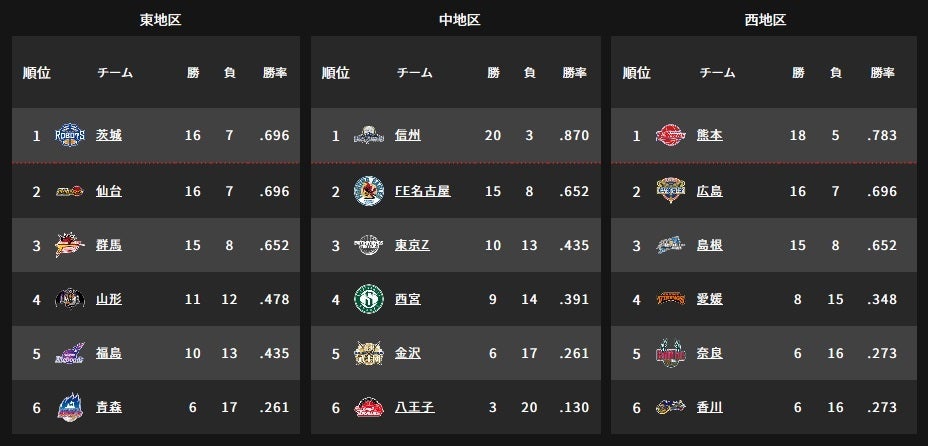Image resolution: width=928 pixels, height=446 pixels.
Task: Click the Hiroshima team logo
Action: pyautogui.click(x=671, y=191)
